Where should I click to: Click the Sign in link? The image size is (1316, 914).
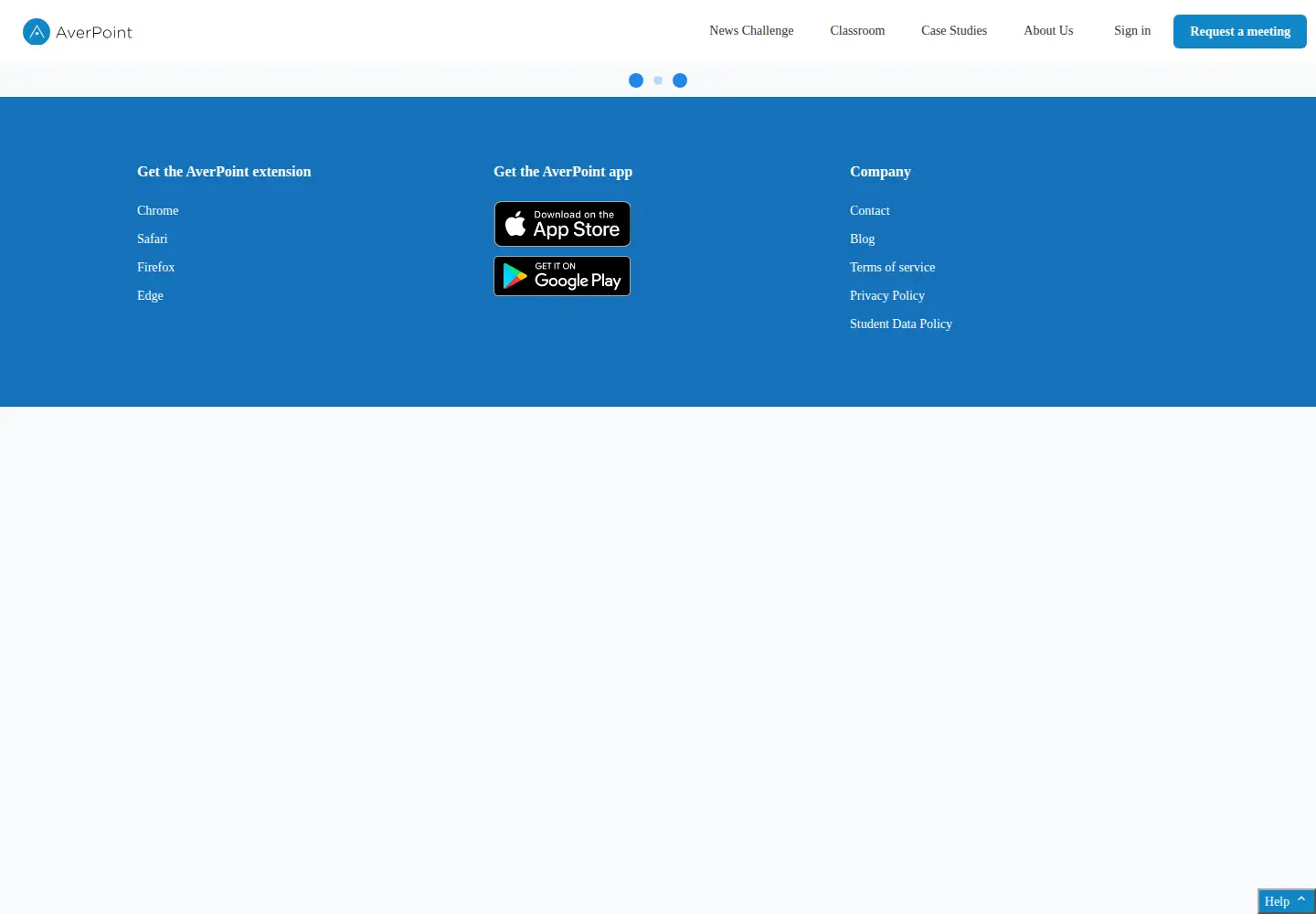1132,31
